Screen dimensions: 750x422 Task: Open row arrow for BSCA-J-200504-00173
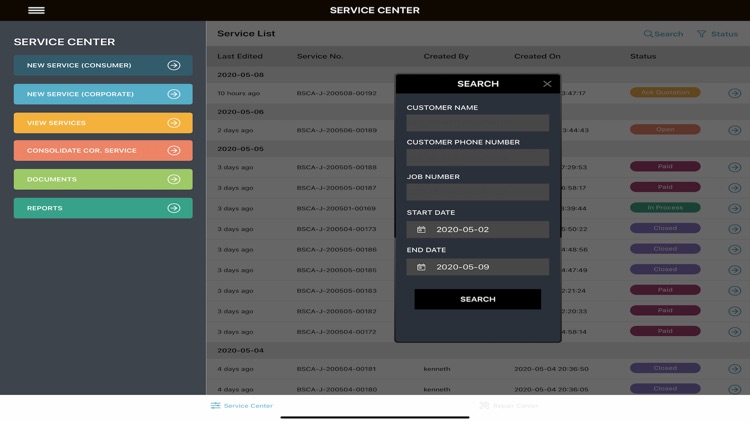tap(735, 229)
